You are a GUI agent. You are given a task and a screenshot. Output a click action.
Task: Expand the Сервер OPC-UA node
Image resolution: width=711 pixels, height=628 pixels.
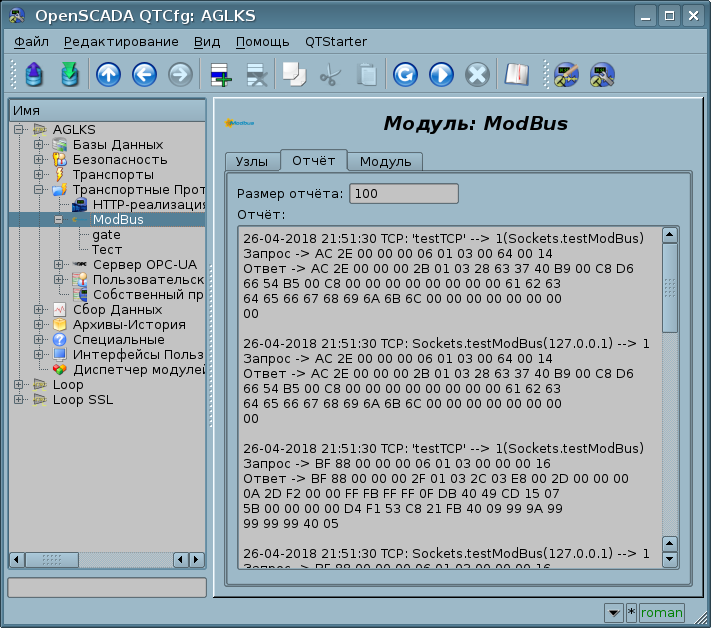tap(59, 265)
